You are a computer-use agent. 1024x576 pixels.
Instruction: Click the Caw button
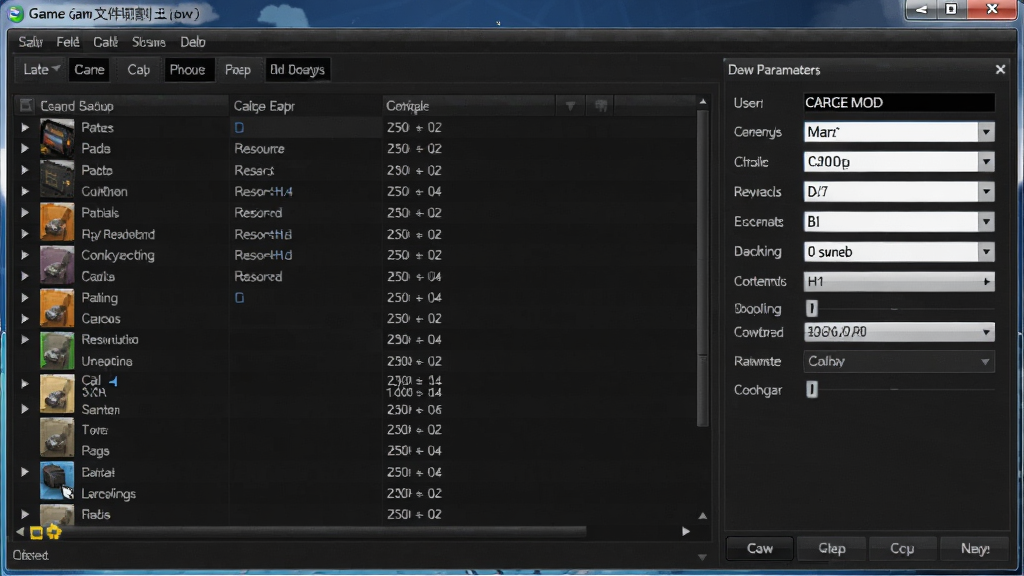pos(760,549)
